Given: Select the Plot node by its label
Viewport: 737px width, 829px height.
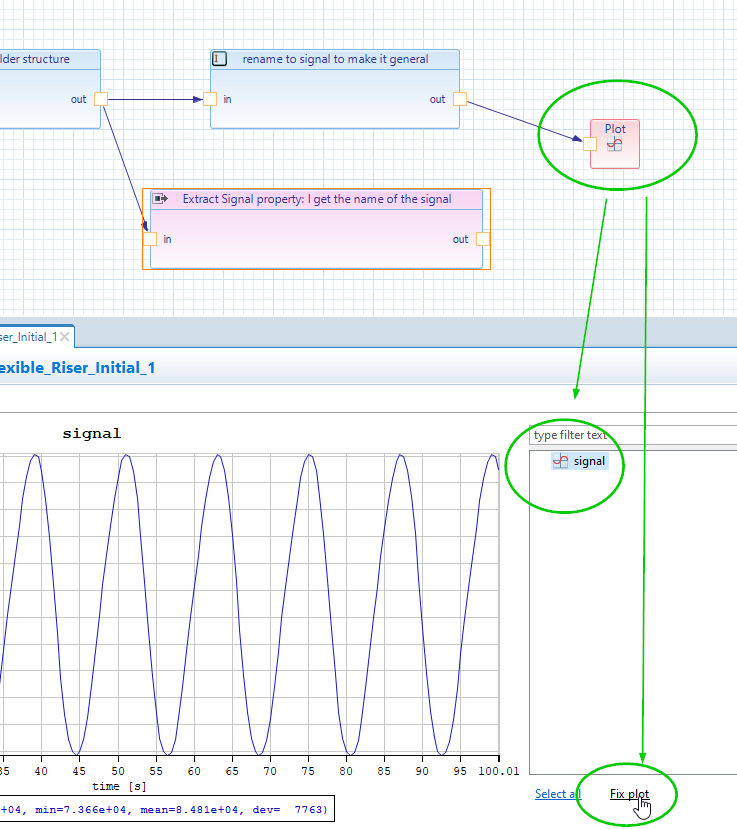Looking at the screenshot, I should point(615,128).
